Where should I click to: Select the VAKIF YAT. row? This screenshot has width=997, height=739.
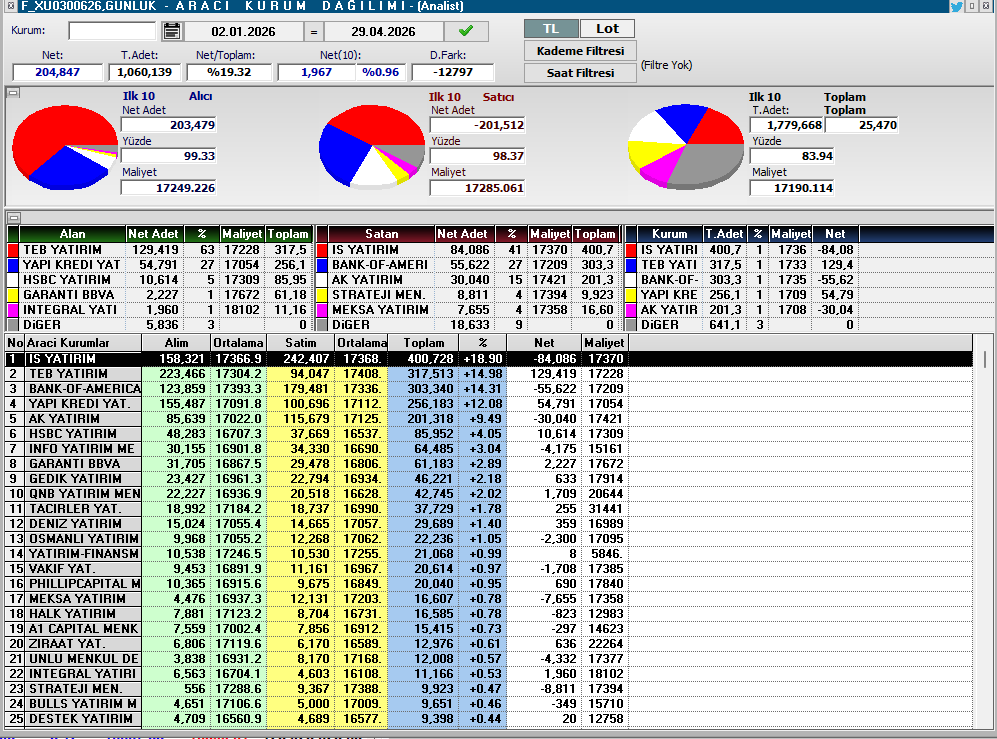[488, 569]
